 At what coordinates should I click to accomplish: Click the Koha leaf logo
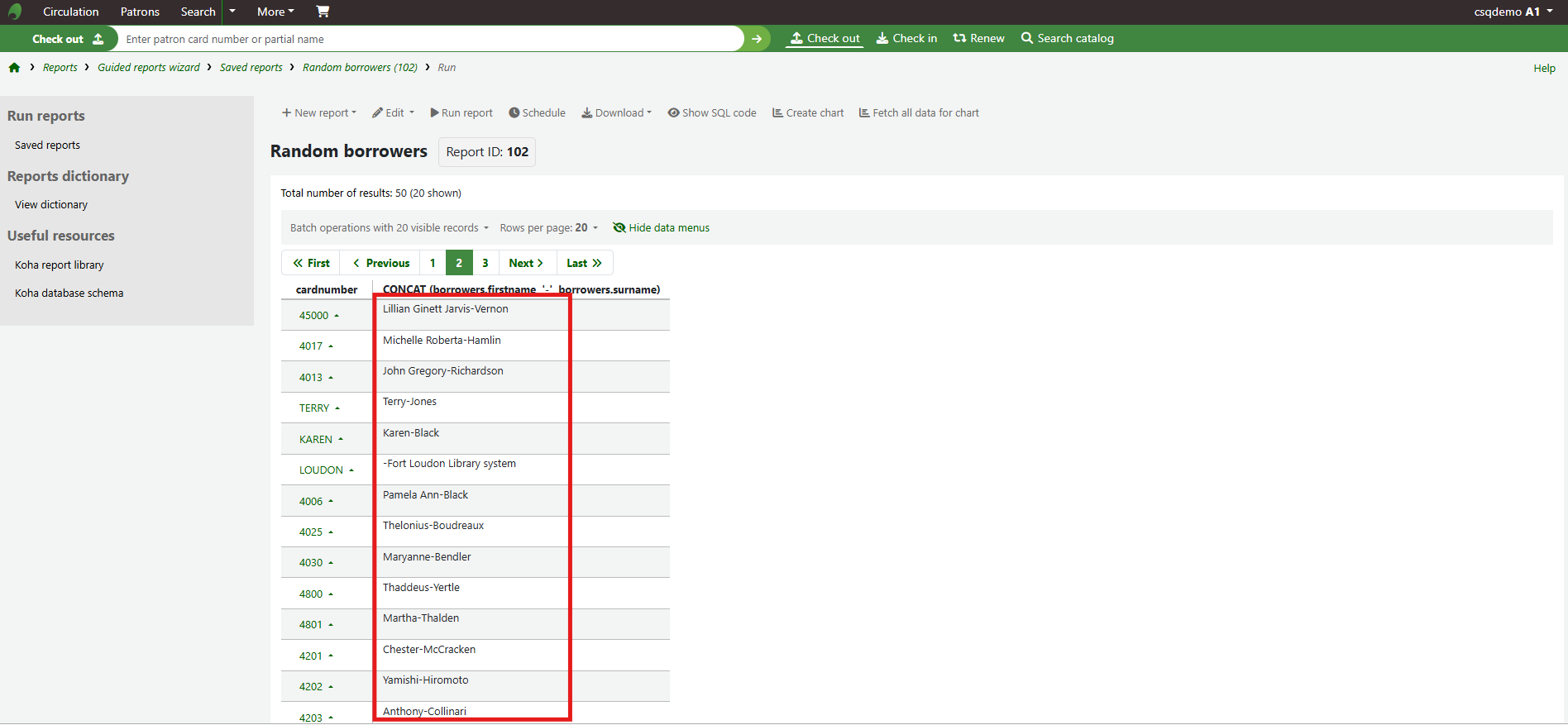click(x=15, y=12)
